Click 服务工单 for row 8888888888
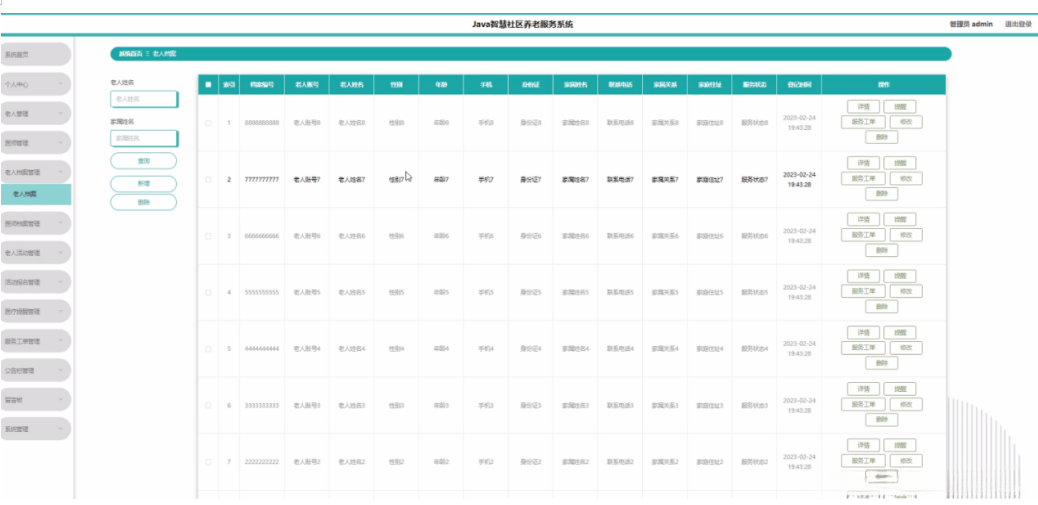Image resolution: width=1038 pixels, height=505 pixels. (863, 122)
